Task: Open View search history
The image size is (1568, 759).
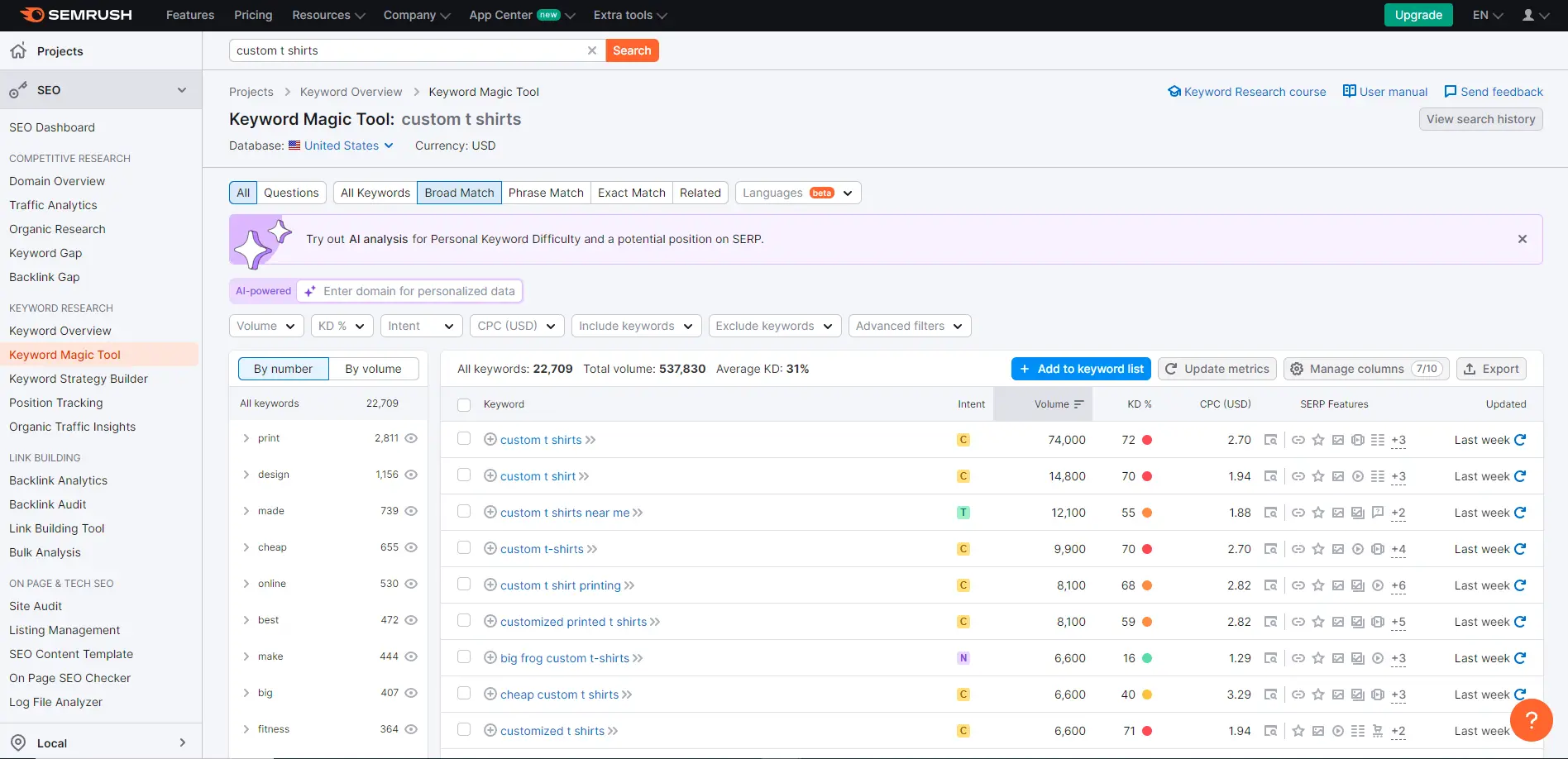Action: pyautogui.click(x=1480, y=118)
